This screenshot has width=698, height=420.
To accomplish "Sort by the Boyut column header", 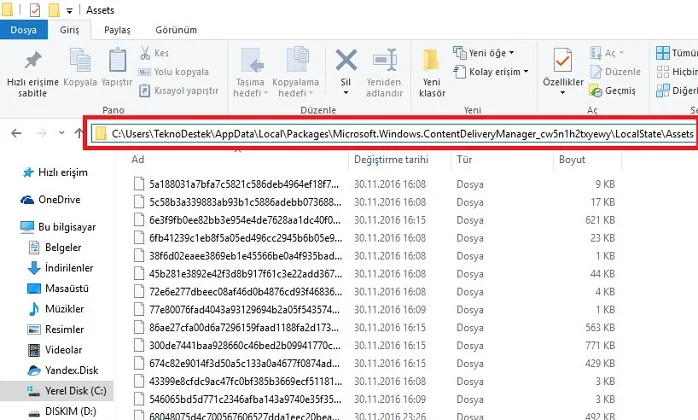I will tap(572, 159).
